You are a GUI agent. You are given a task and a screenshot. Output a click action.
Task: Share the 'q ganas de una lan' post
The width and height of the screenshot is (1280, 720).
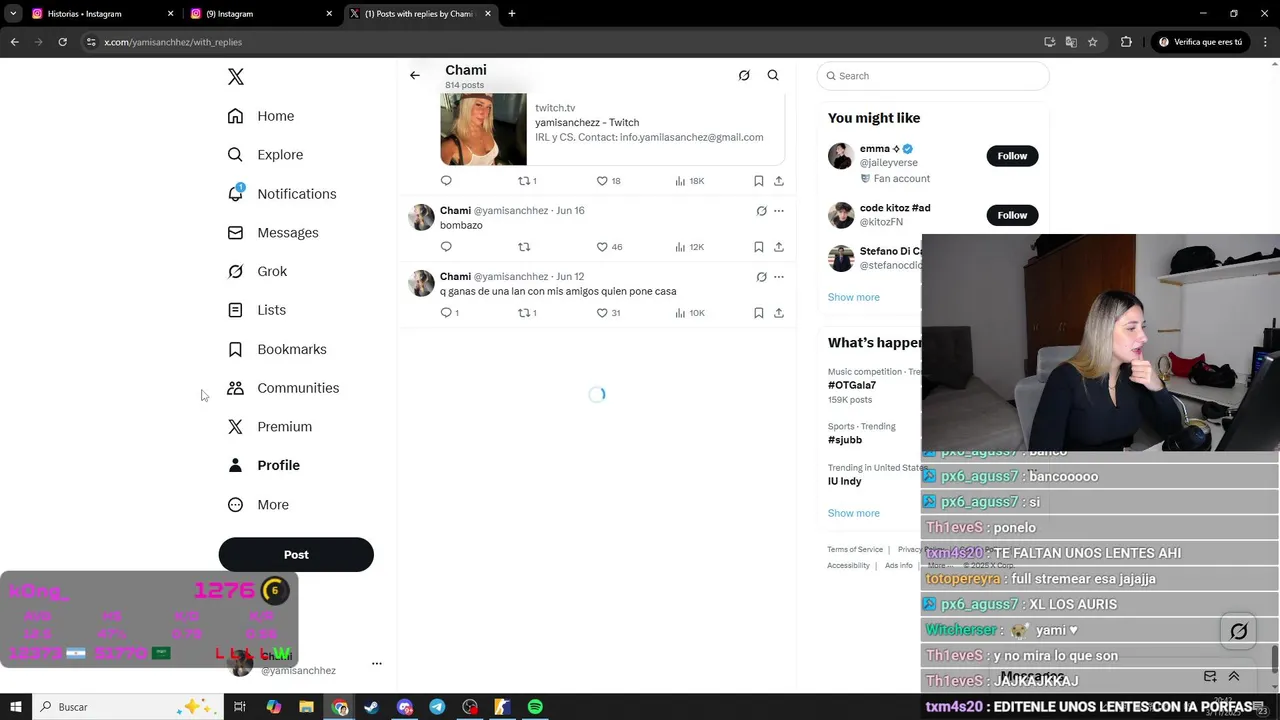tap(779, 313)
